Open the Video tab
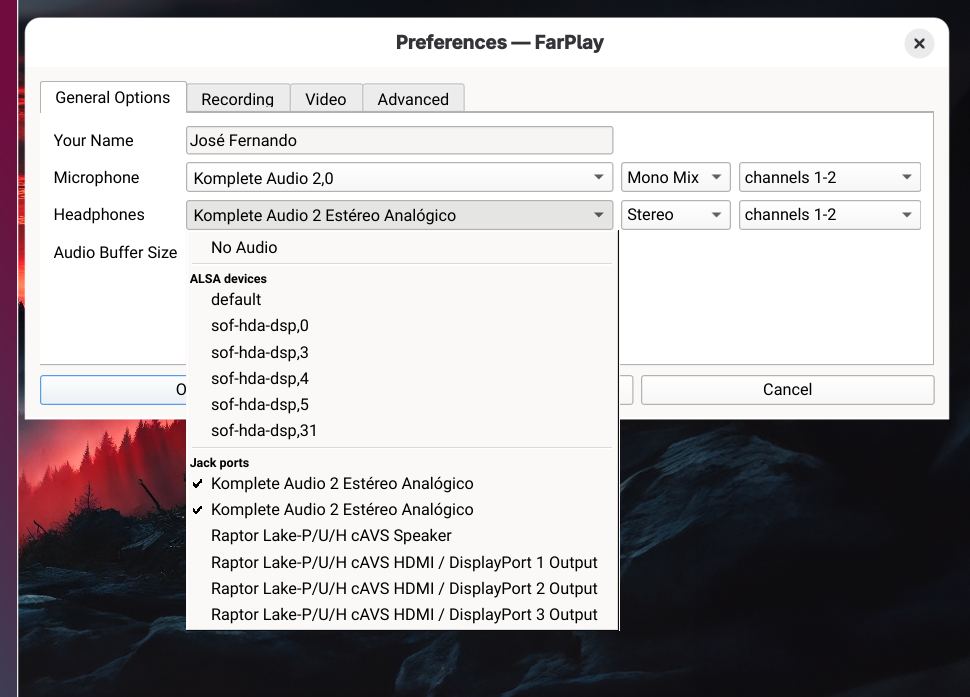This screenshot has height=697, width=970. point(325,99)
